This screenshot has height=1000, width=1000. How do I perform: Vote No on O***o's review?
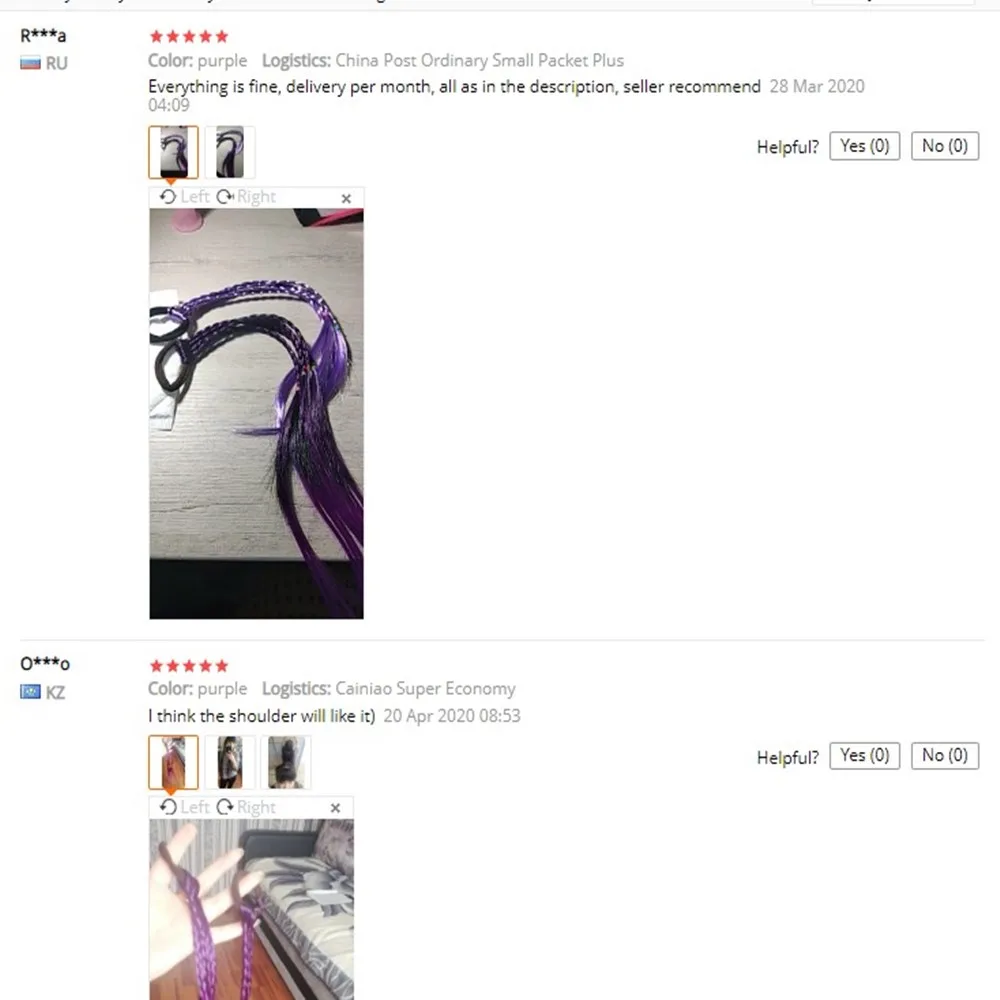(x=945, y=756)
